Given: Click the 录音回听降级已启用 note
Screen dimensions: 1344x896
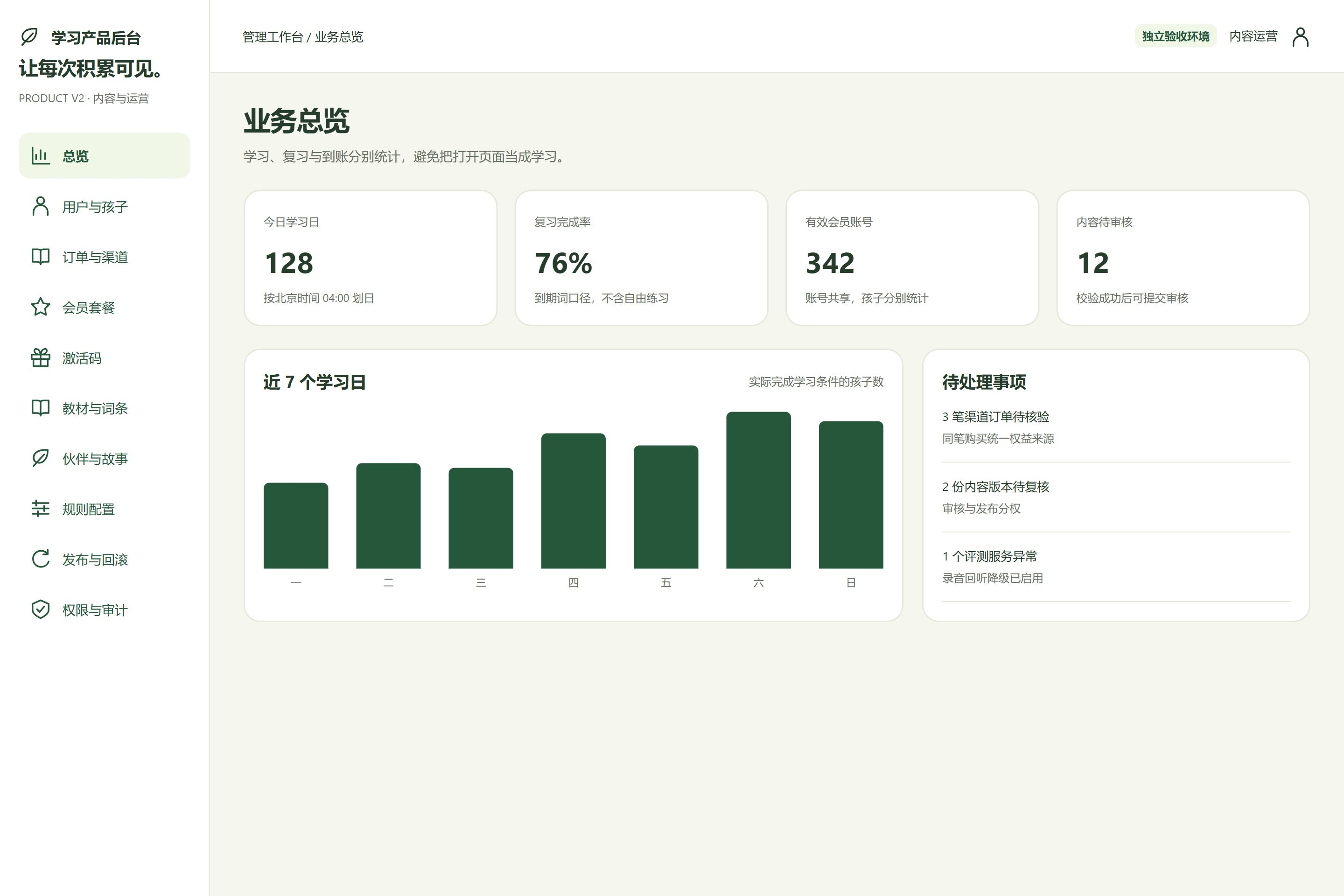Looking at the screenshot, I should pyautogui.click(x=993, y=578).
